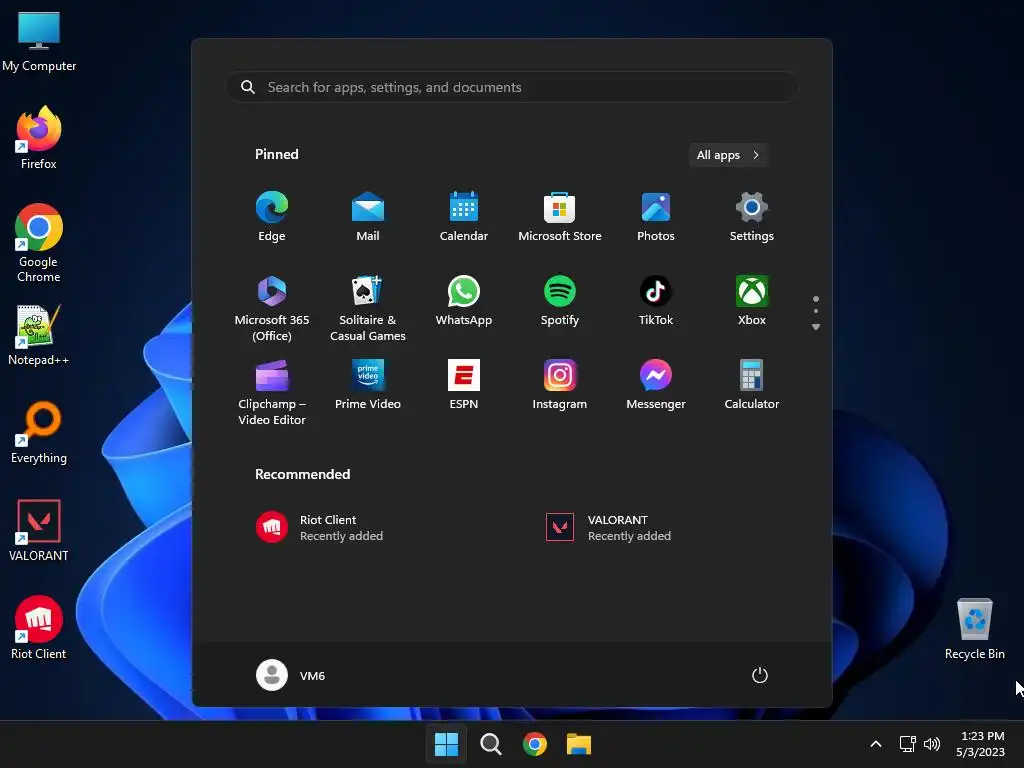Click the network tray icon
This screenshot has height=768, width=1024.
[908, 744]
